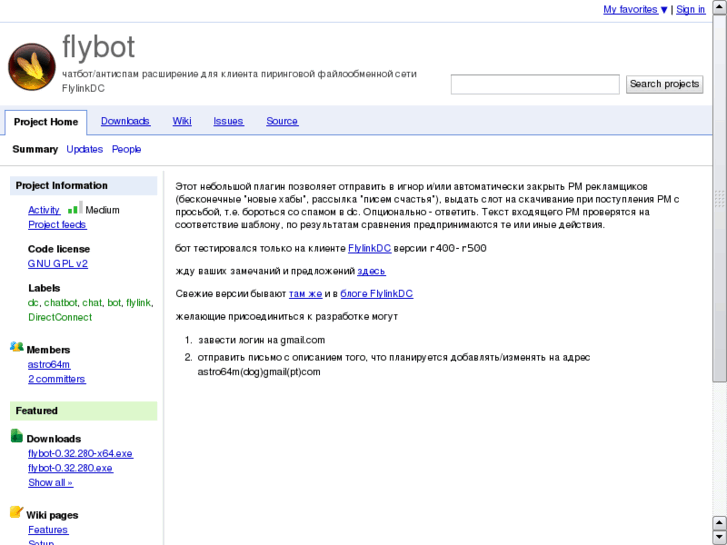727x545 pixels.
Task: Open the Project feeds link
Action: click(x=57, y=224)
